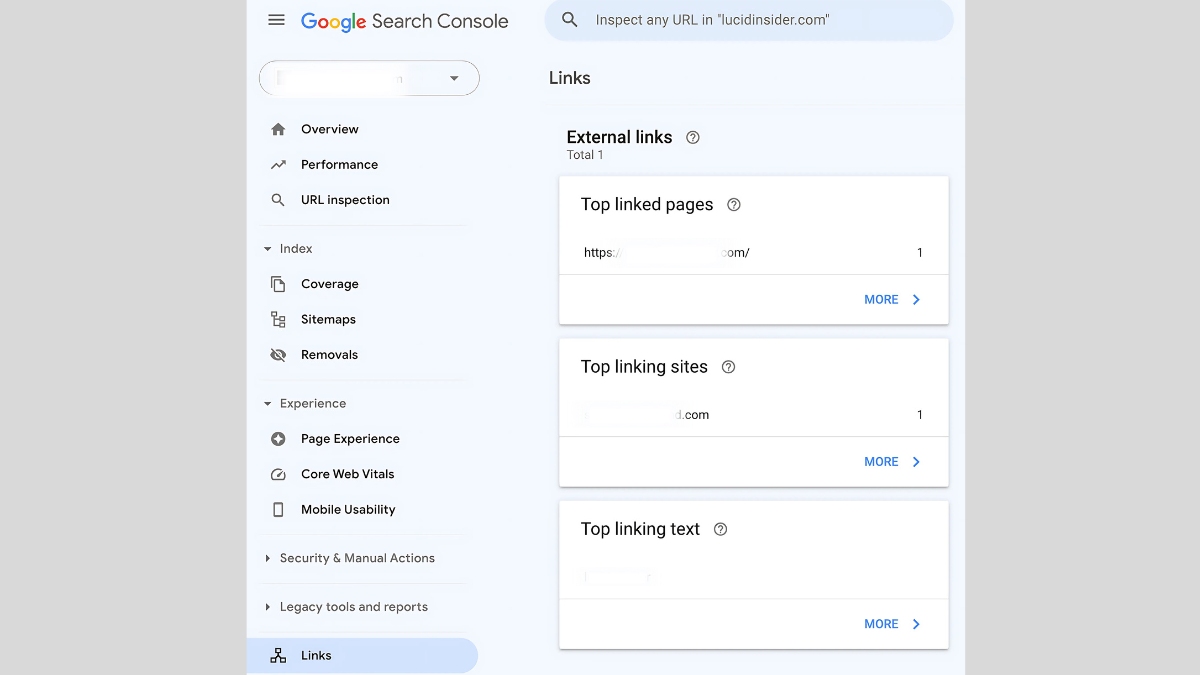Click the Performance trend icon

[278, 165]
